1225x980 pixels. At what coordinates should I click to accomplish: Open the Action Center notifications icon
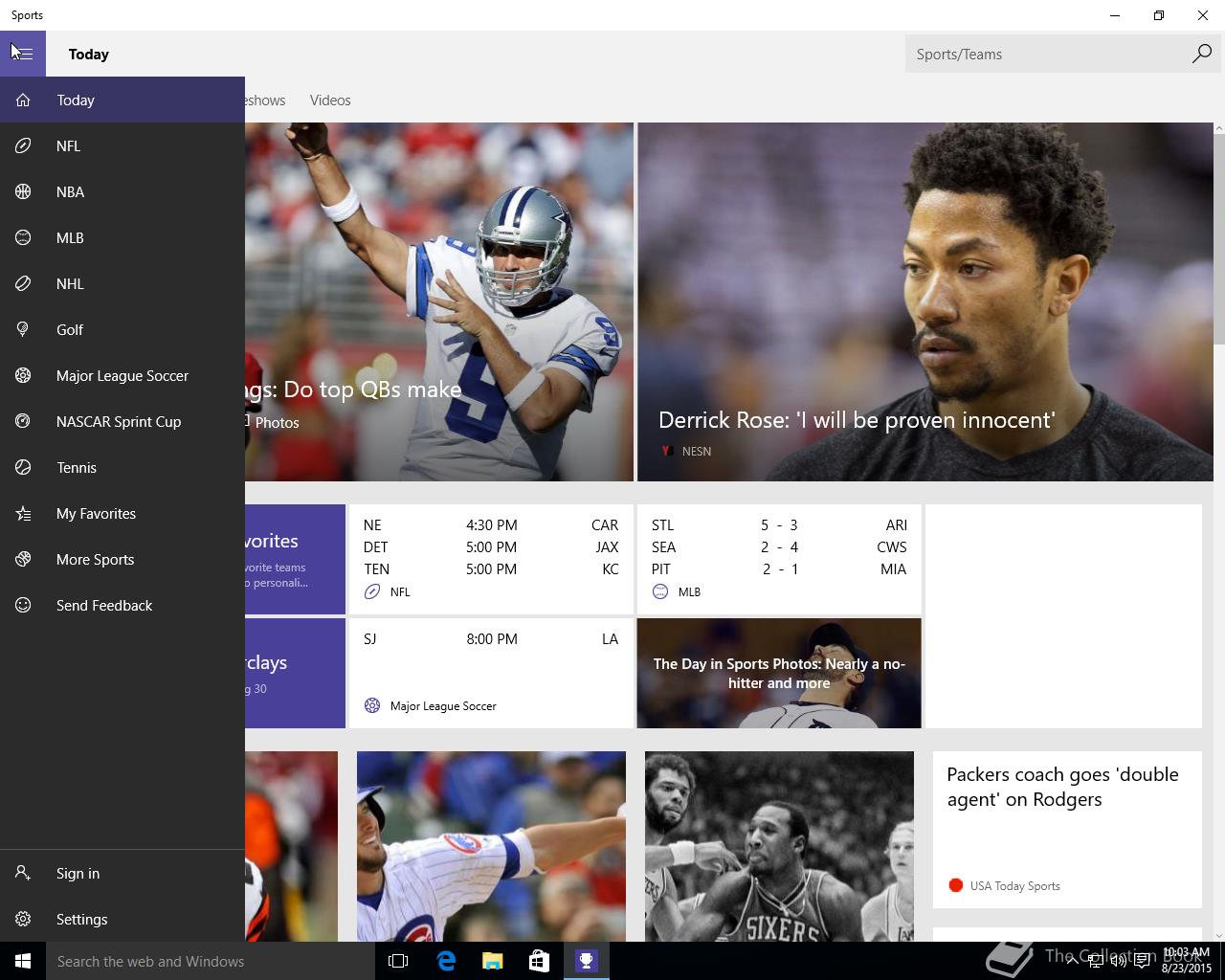pos(1142,961)
